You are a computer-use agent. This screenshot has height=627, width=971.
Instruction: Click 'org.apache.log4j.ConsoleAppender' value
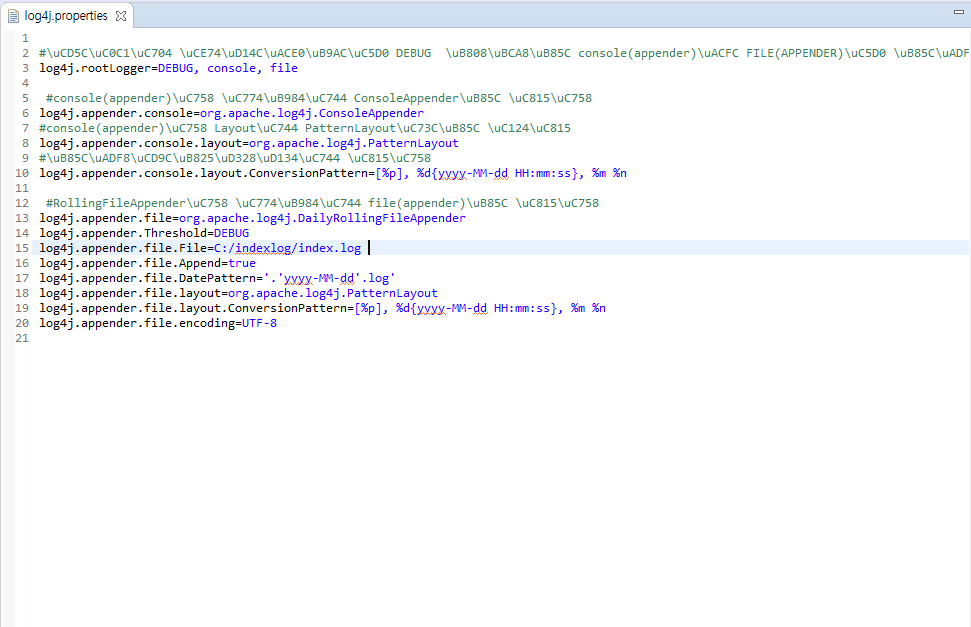point(311,113)
